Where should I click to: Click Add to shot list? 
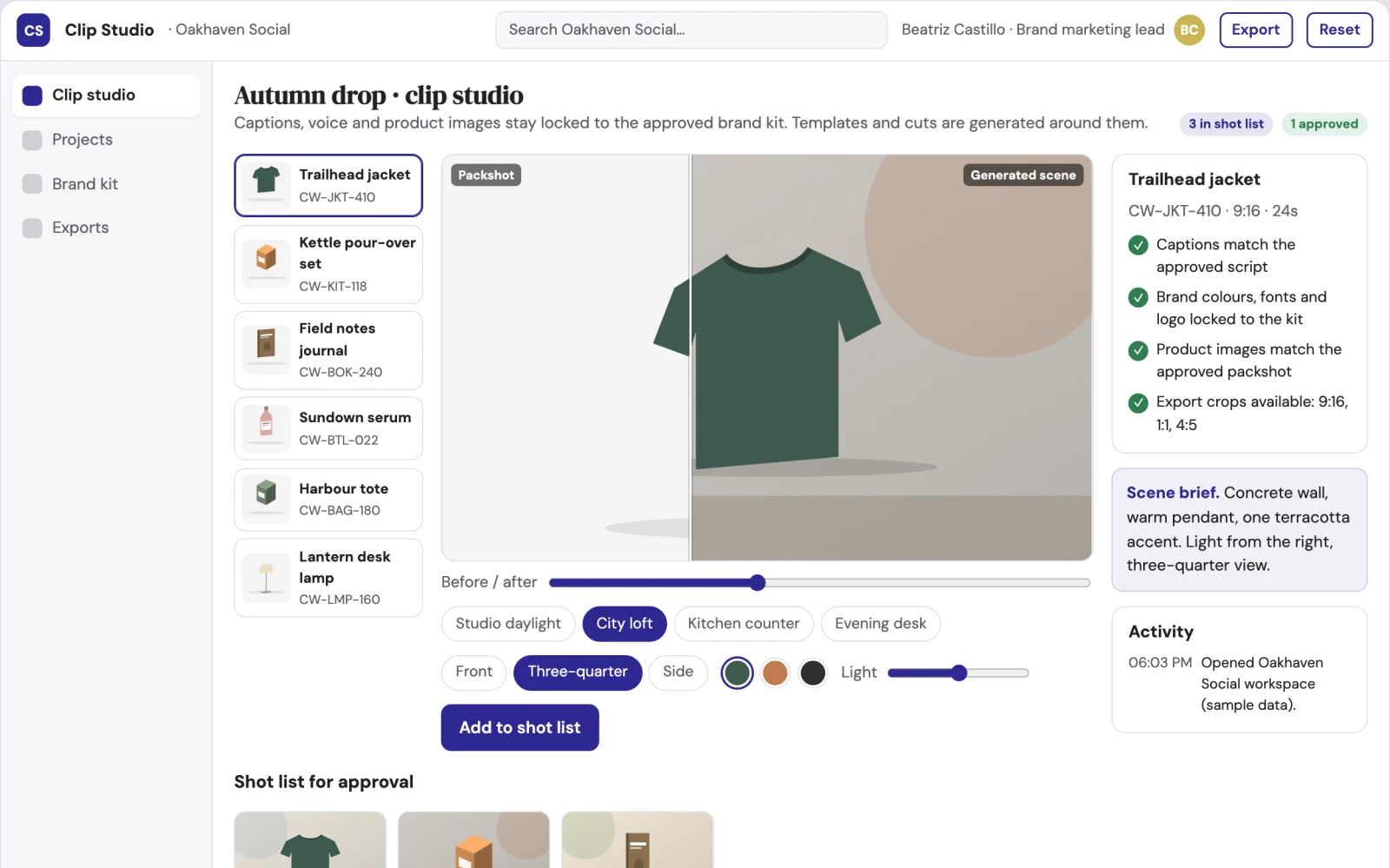coord(520,727)
